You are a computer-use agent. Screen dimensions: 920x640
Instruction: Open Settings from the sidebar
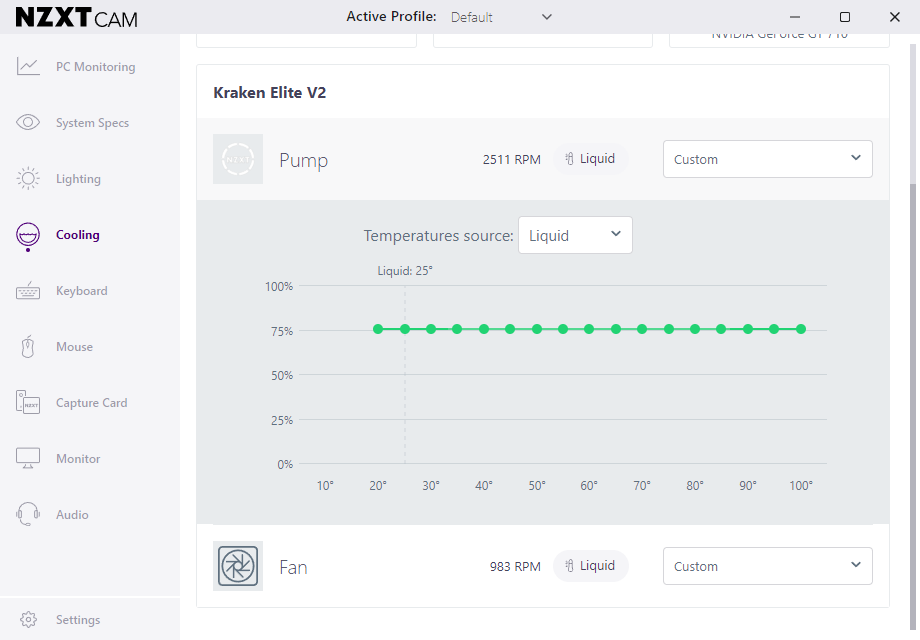pos(78,620)
